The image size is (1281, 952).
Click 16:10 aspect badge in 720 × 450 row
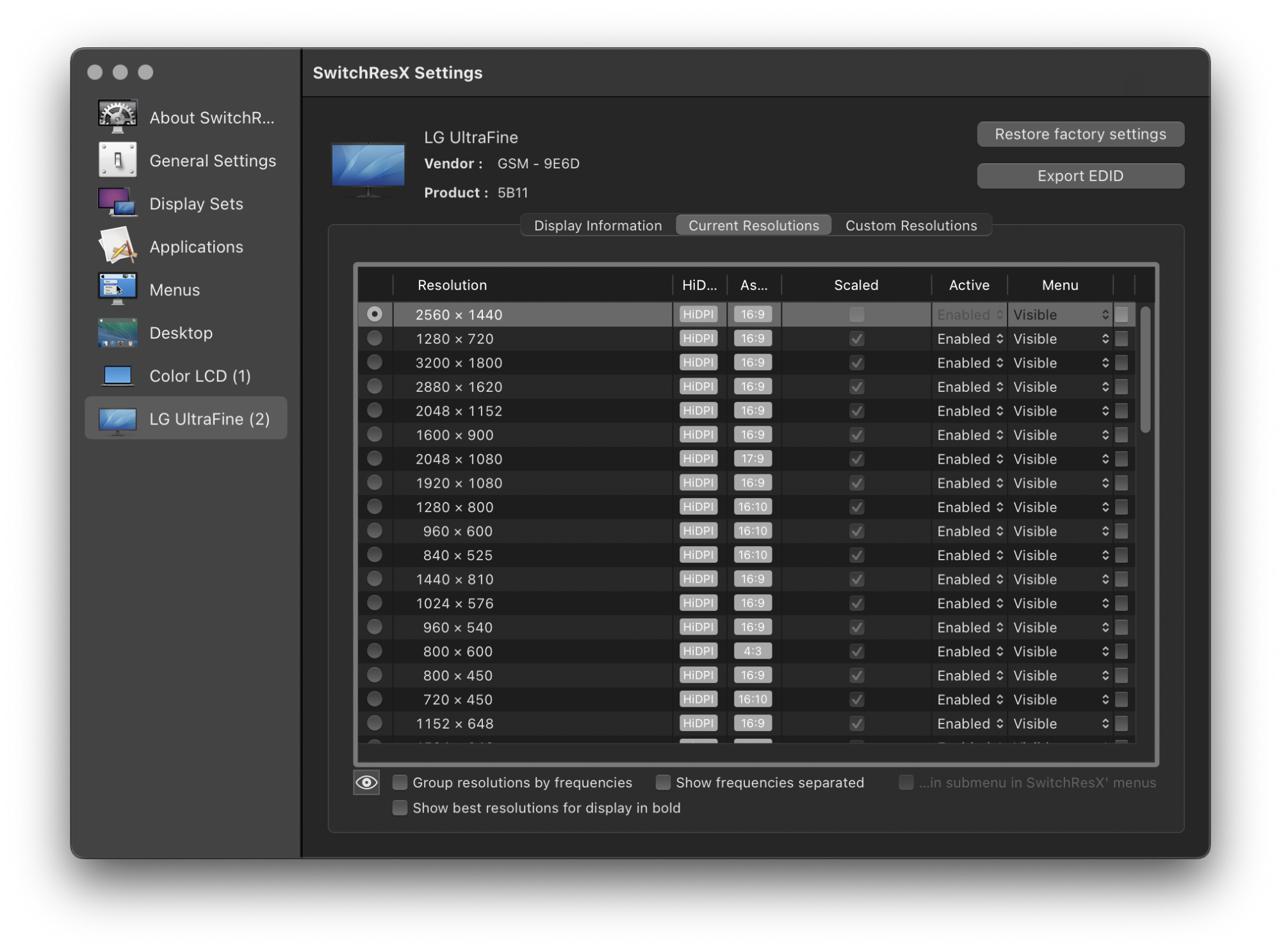(x=752, y=699)
